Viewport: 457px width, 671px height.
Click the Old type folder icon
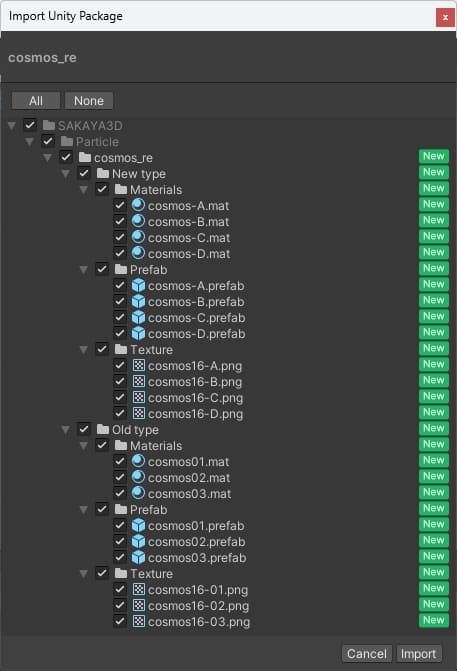103,429
